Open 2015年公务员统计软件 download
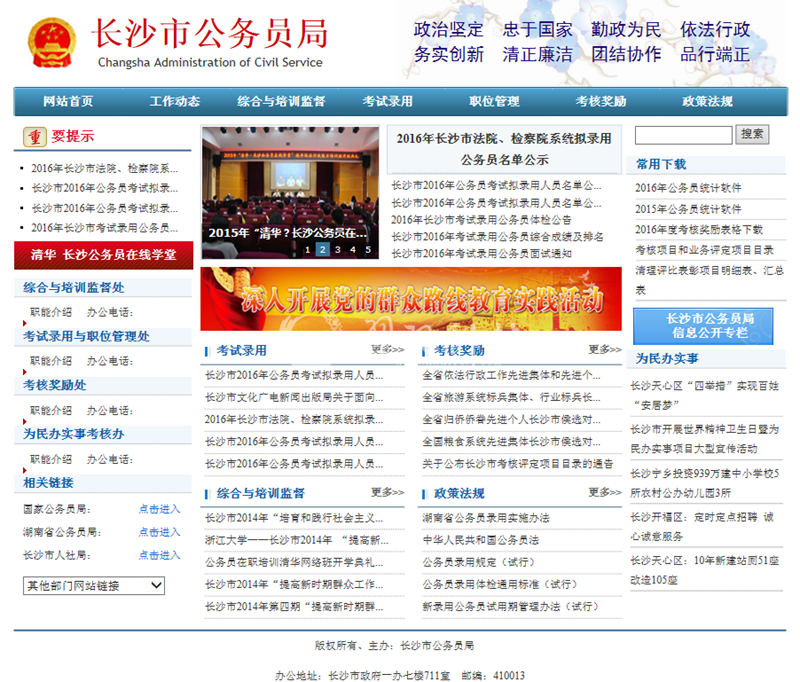 pos(688,209)
